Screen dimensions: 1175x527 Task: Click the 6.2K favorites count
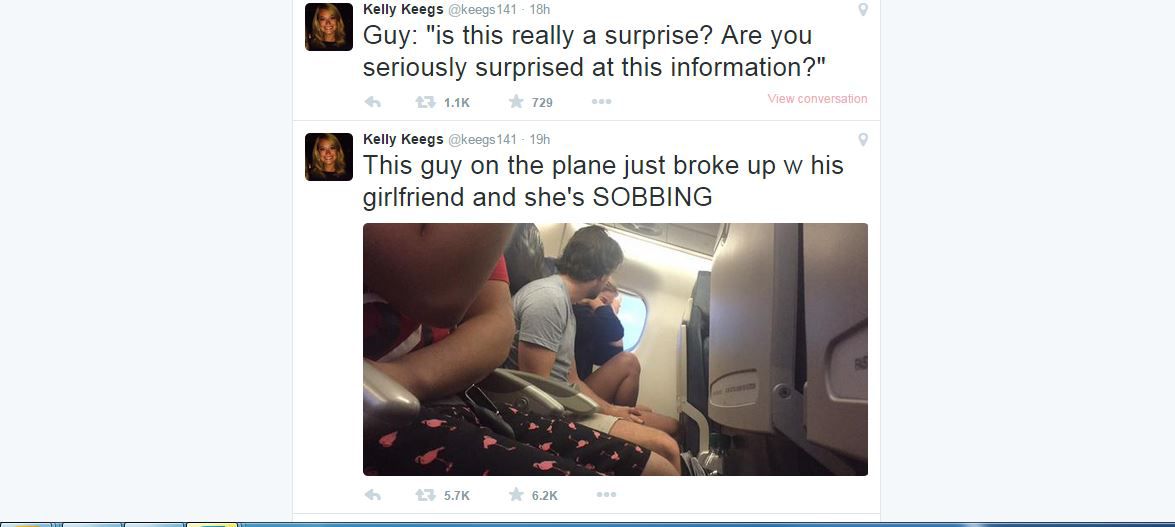(545, 496)
